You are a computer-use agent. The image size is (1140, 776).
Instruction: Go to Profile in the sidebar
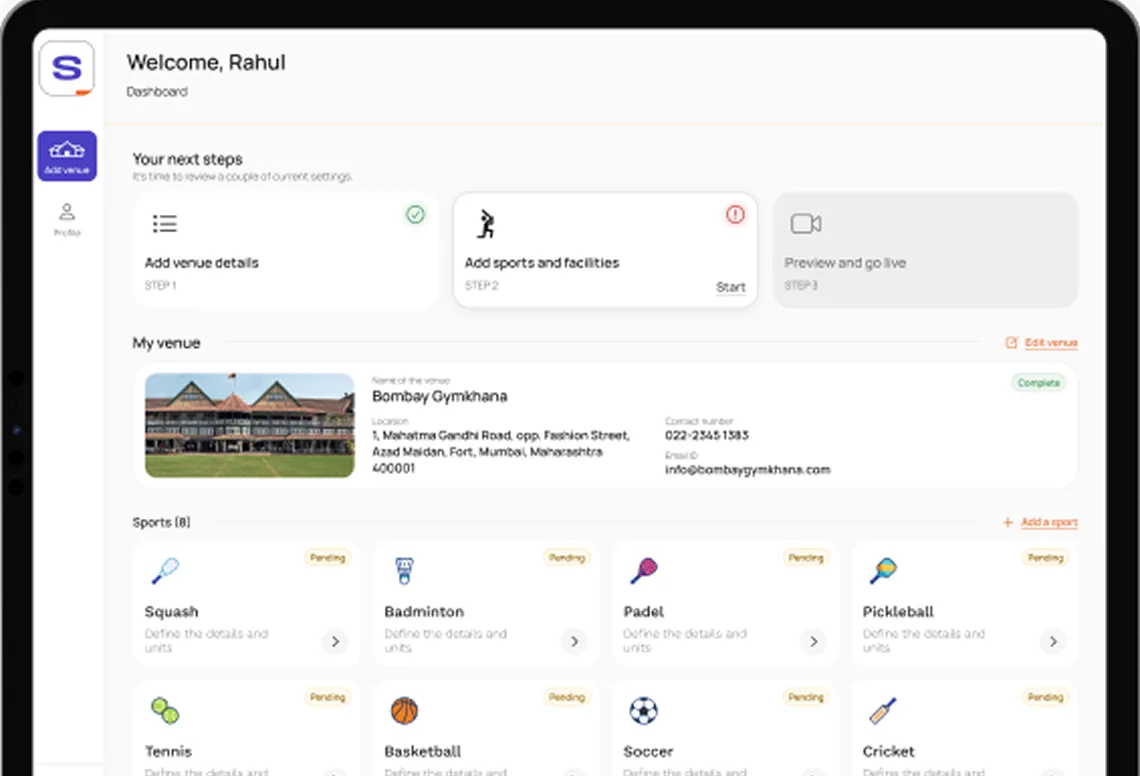click(67, 219)
